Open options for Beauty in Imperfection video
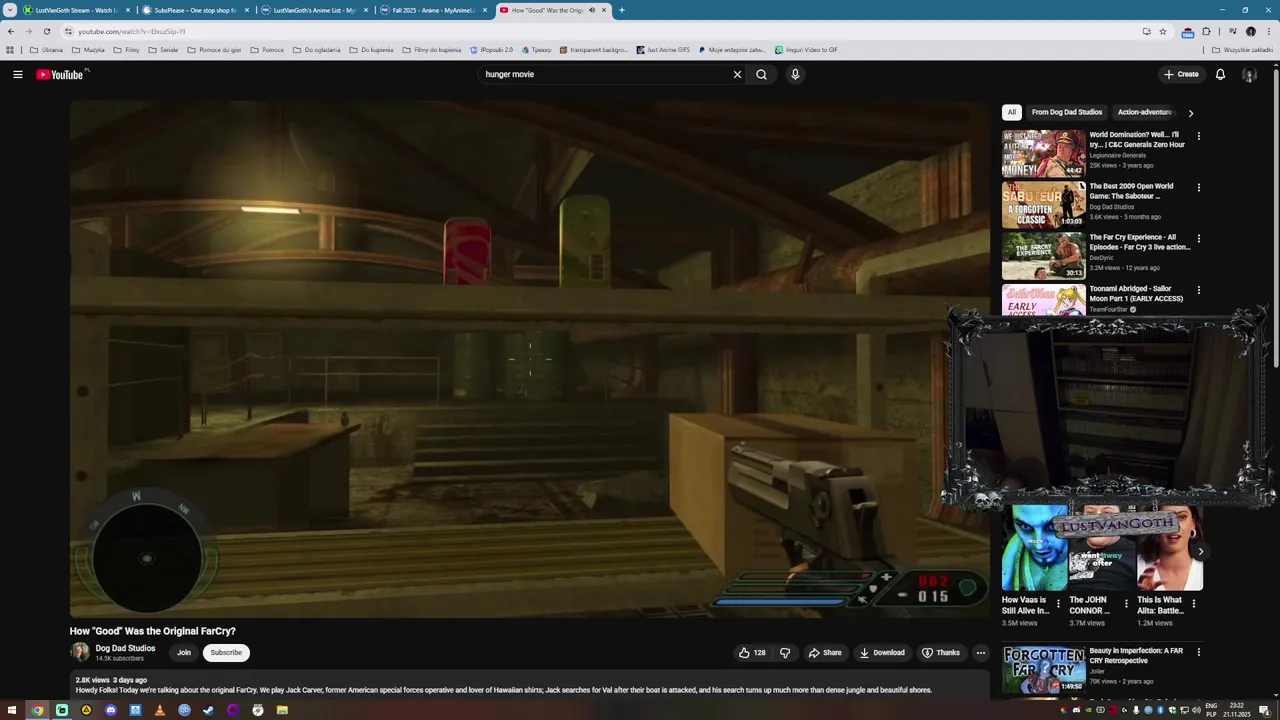Screen dimensions: 1280x720 (1199, 652)
